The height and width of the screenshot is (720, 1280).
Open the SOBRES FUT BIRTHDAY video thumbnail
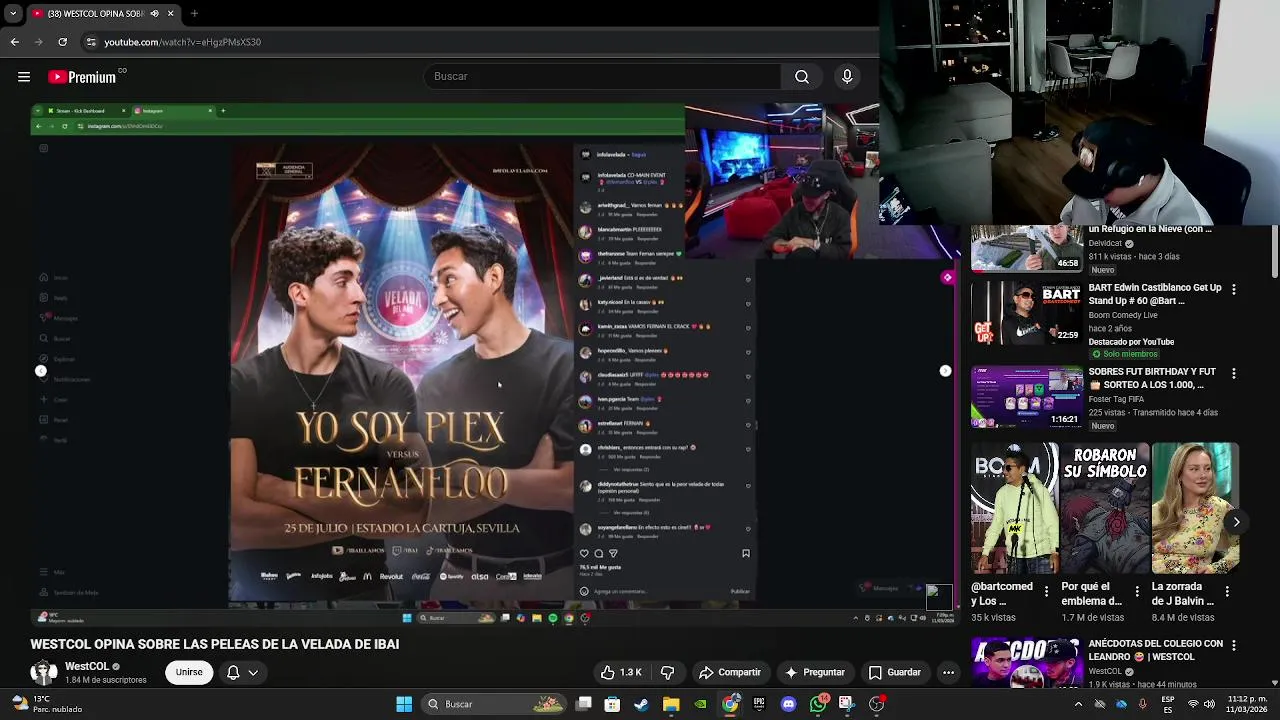click(1026, 397)
